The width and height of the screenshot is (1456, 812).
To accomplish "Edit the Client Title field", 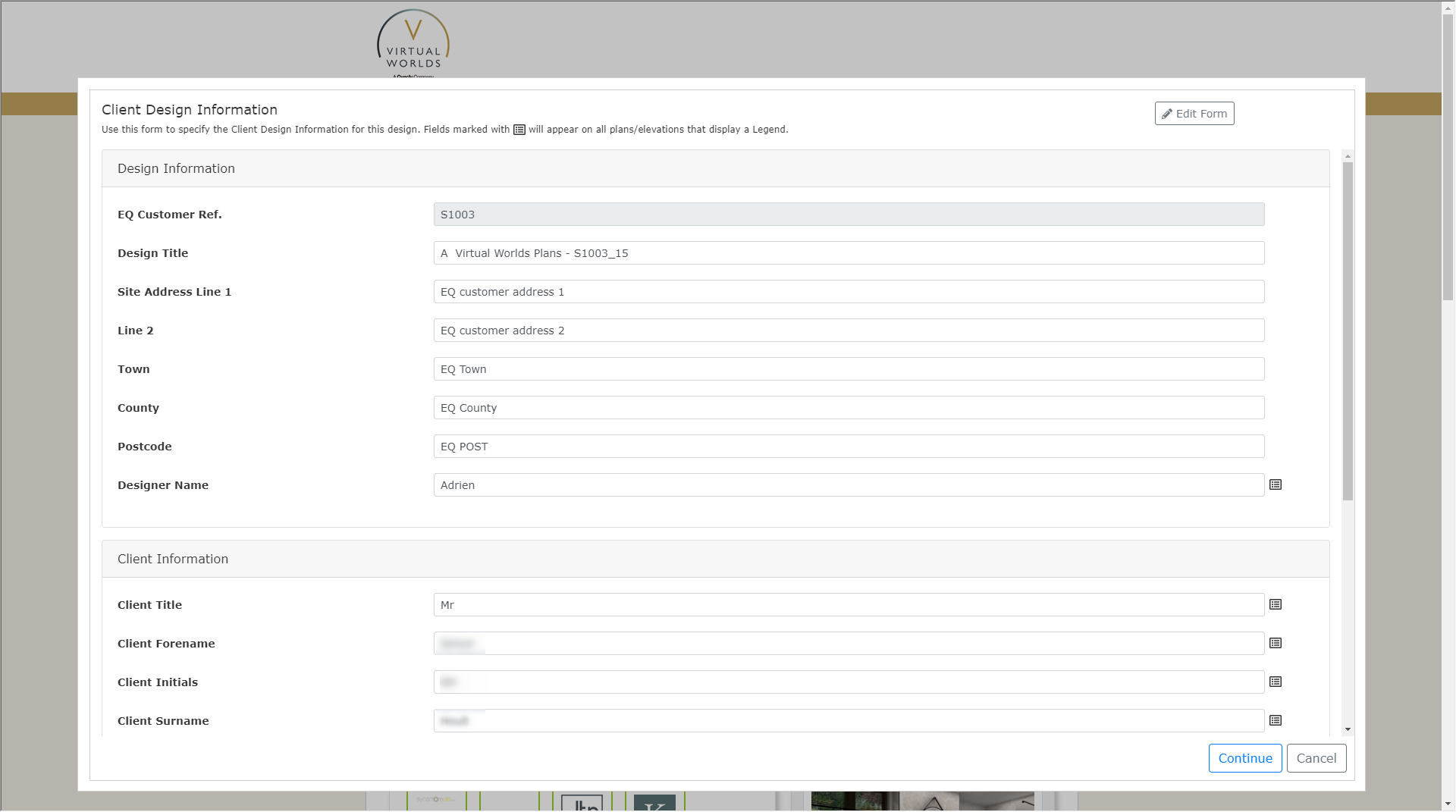I will point(849,605).
